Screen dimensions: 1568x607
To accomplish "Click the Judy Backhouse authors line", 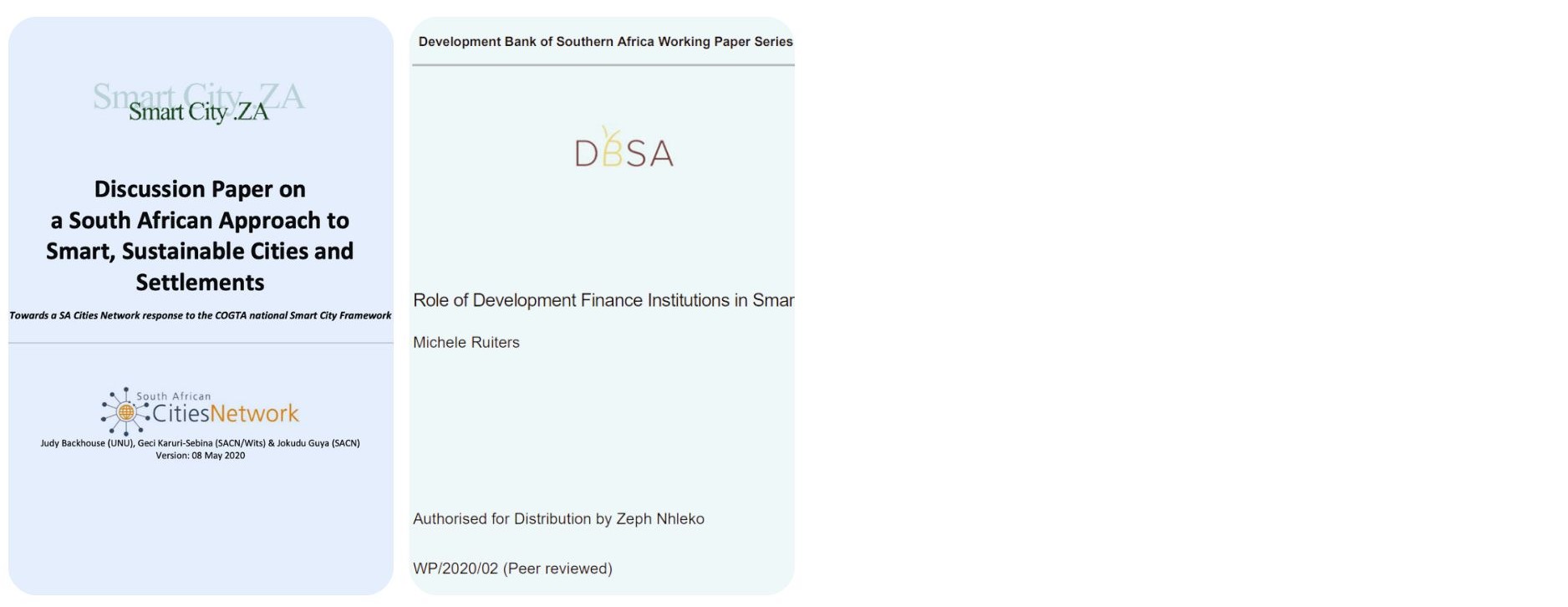I will coord(200,443).
